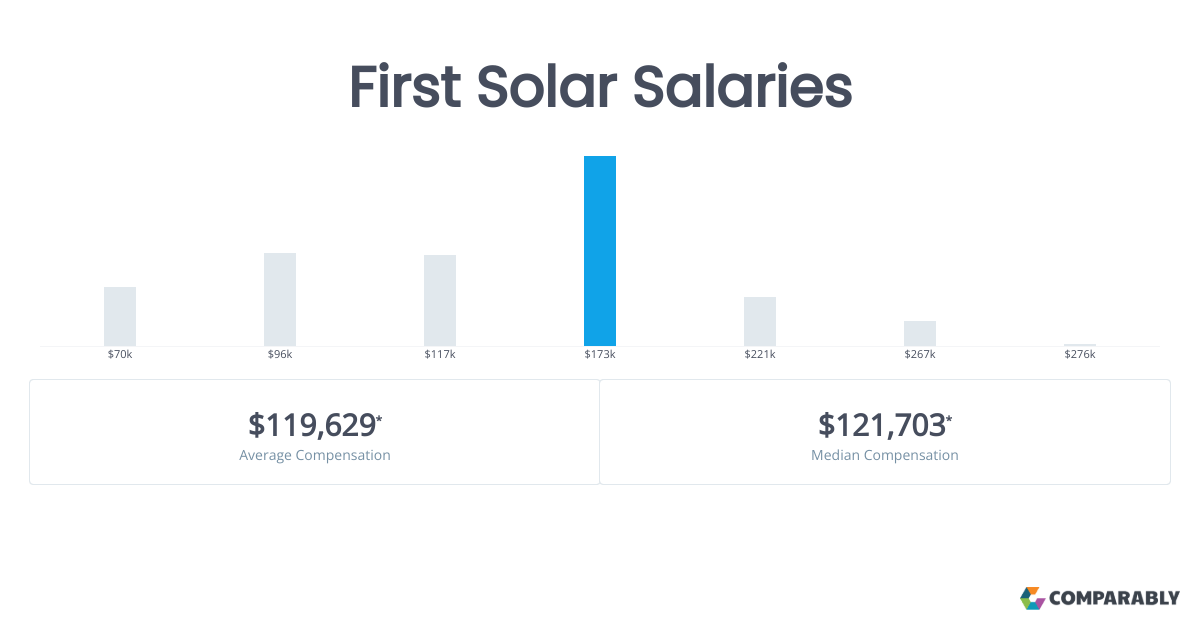
Task: Click the $221k salary bar
Action: tap(760, 321)
